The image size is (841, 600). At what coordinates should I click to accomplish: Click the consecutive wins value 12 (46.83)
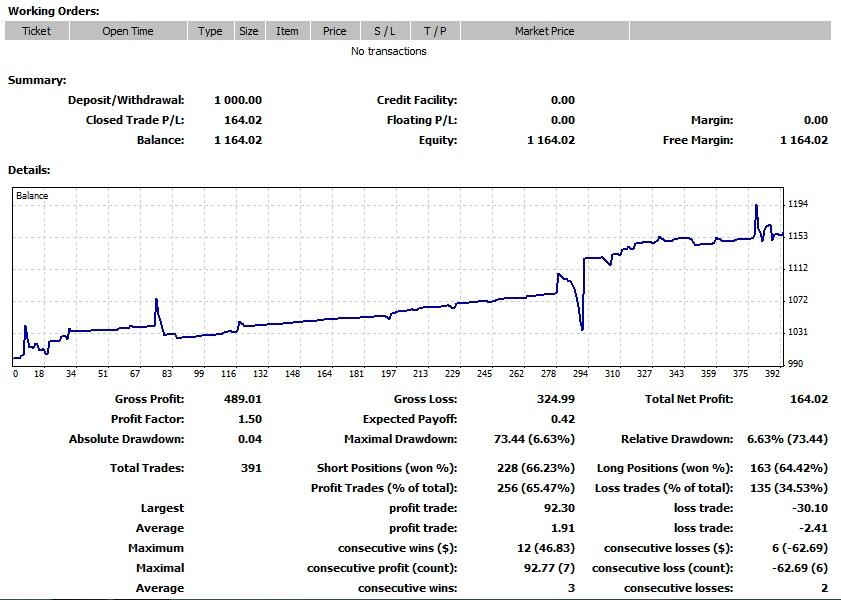(x=545, y=548)
